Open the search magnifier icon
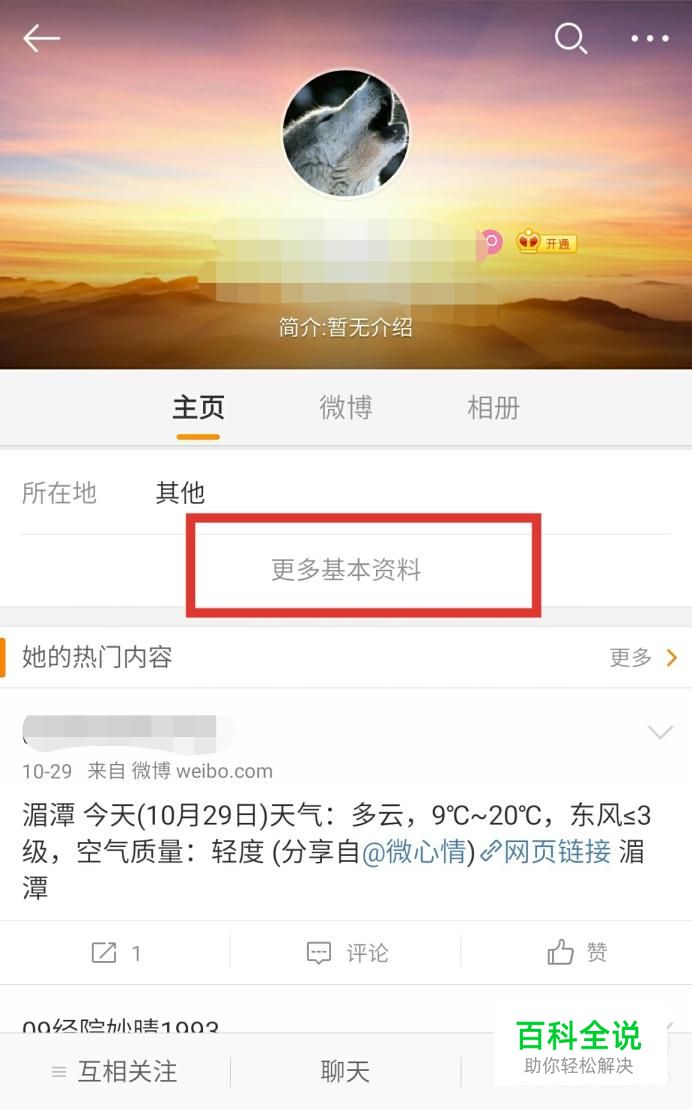This screenshot has width=692, height=1110. click(x=570, y=38)
